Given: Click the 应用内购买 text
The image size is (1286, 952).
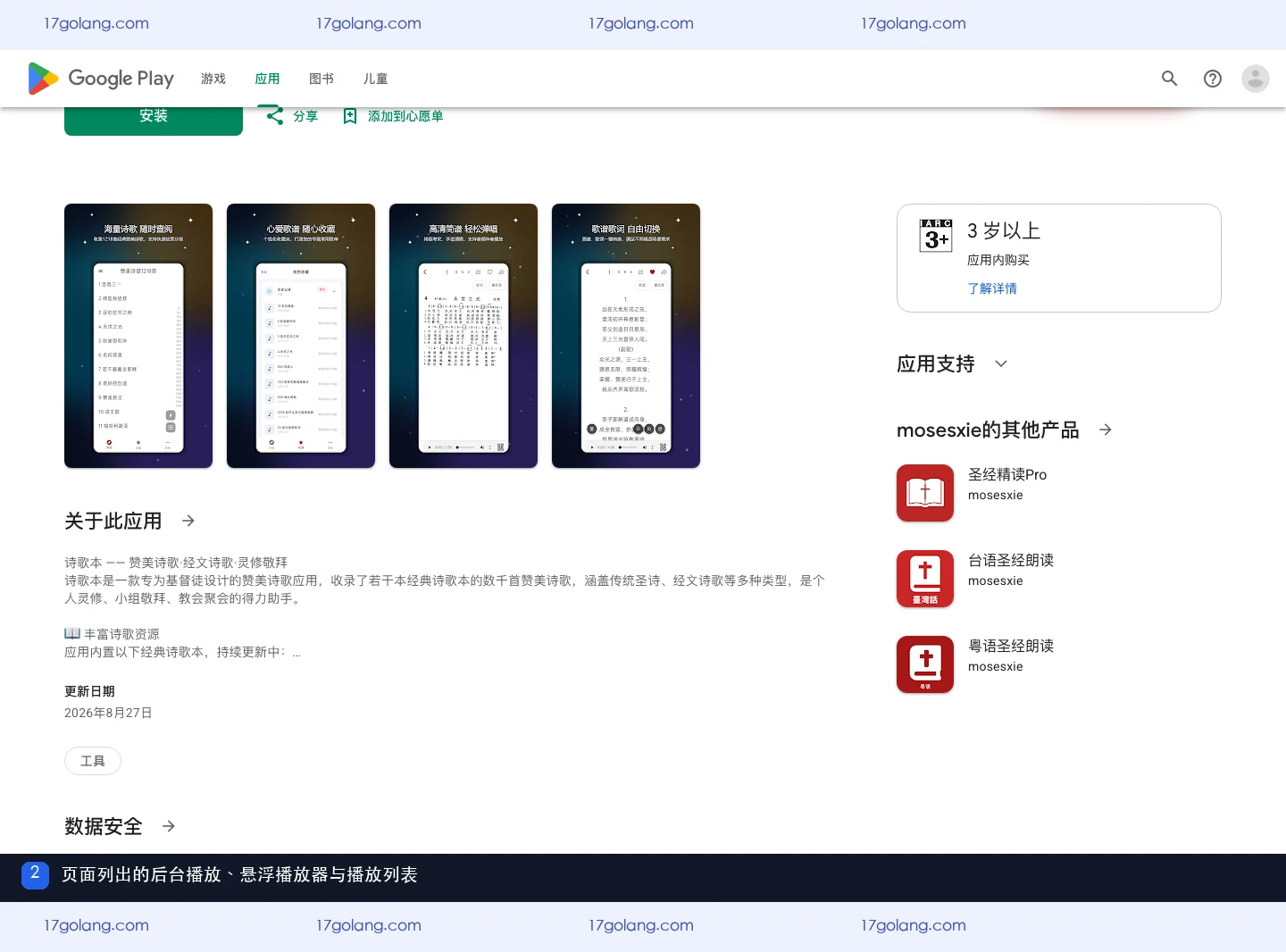Looking at the screenshot, I should pyautogui.click(x=998, y=260).
